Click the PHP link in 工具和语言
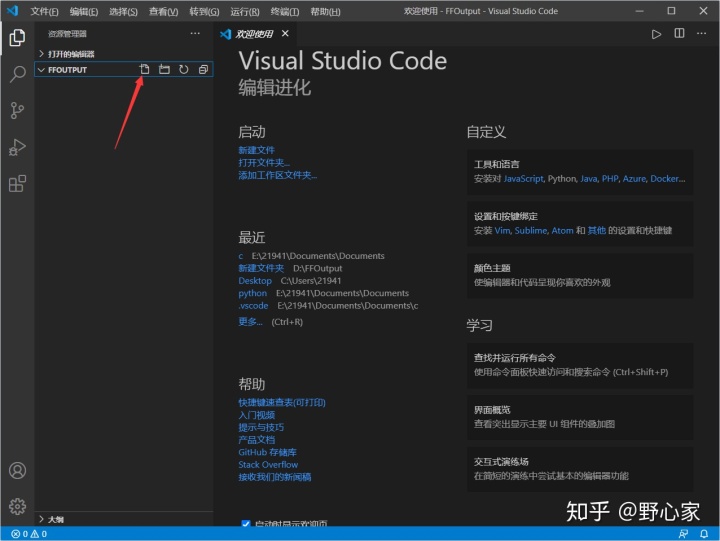The height and width of the screenshot is (541, 720). 610,179
